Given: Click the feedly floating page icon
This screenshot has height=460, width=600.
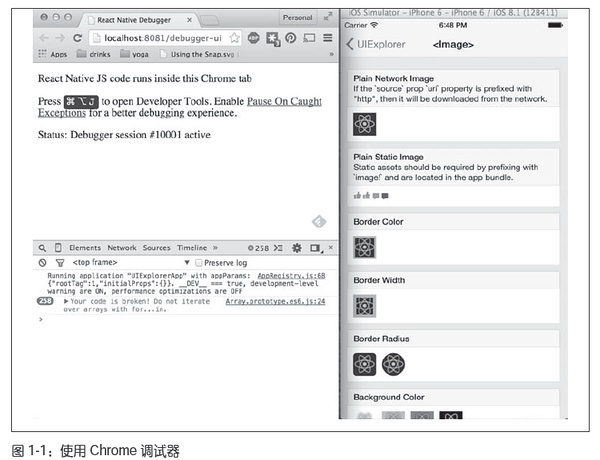Looking at the screenshot, I should 319,221.
